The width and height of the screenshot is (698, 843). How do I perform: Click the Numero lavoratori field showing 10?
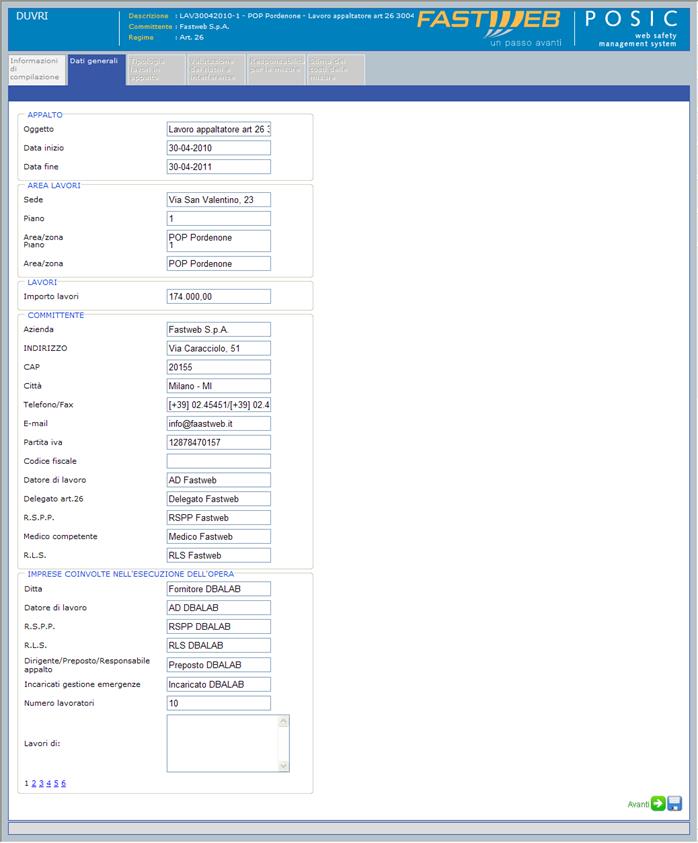[x=219, y=703]
